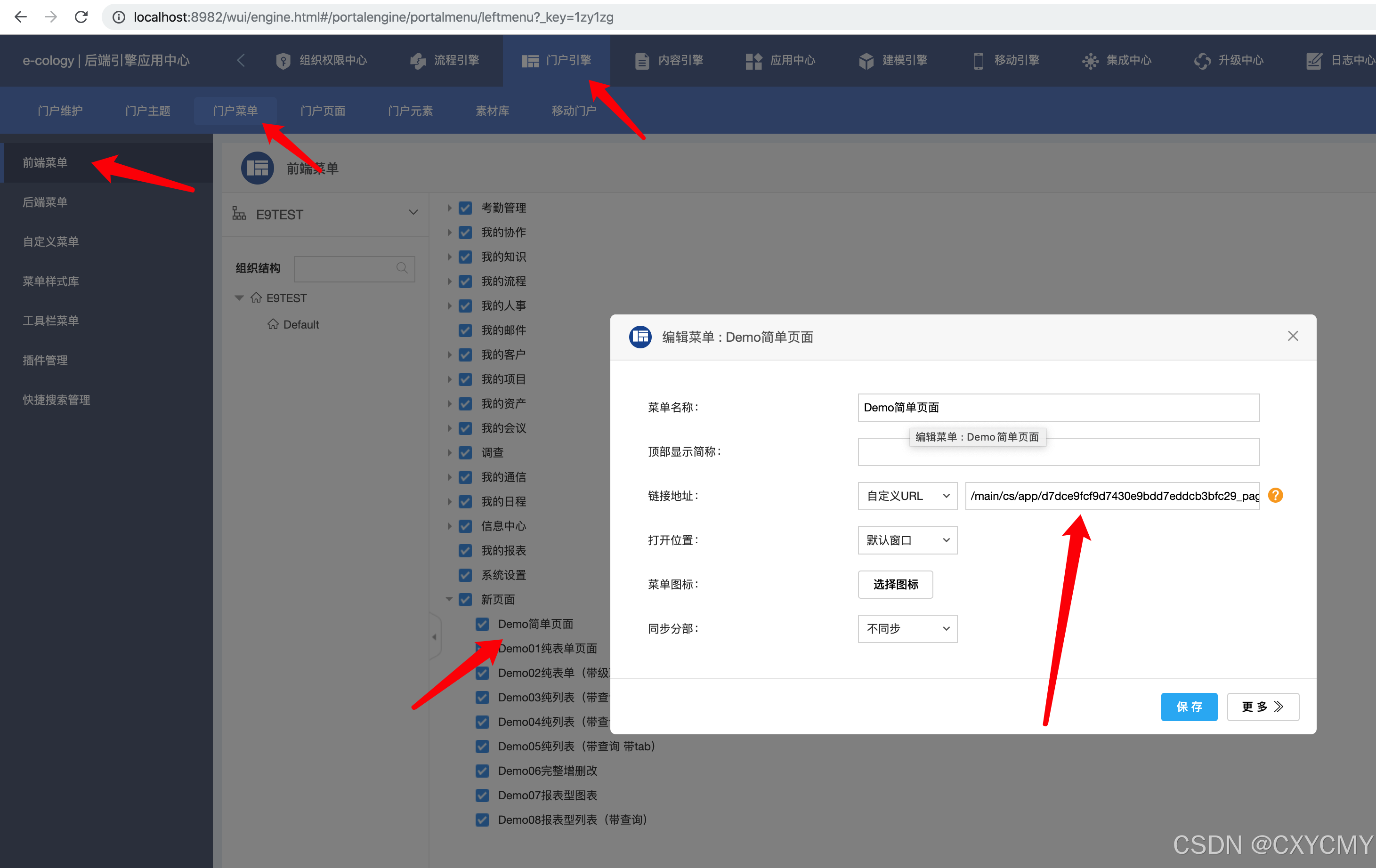Switch to the 门户页面 tab

click(x=323, y=110)
